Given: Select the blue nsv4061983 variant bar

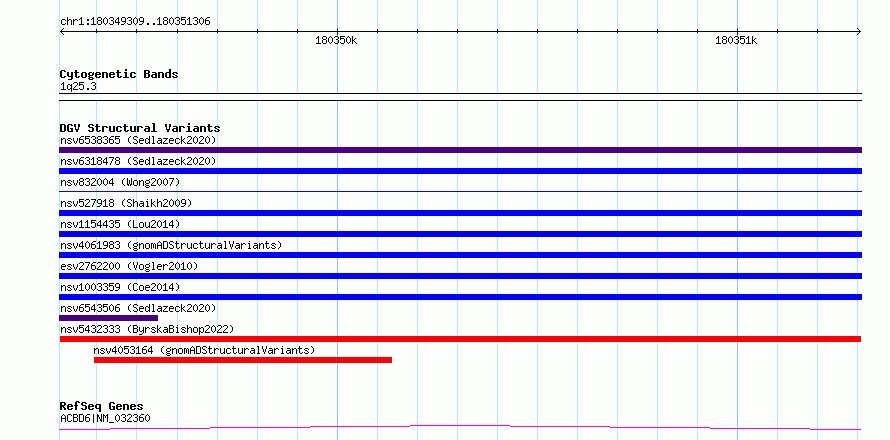Looking at the screenshot, I should tap(460, 255).
